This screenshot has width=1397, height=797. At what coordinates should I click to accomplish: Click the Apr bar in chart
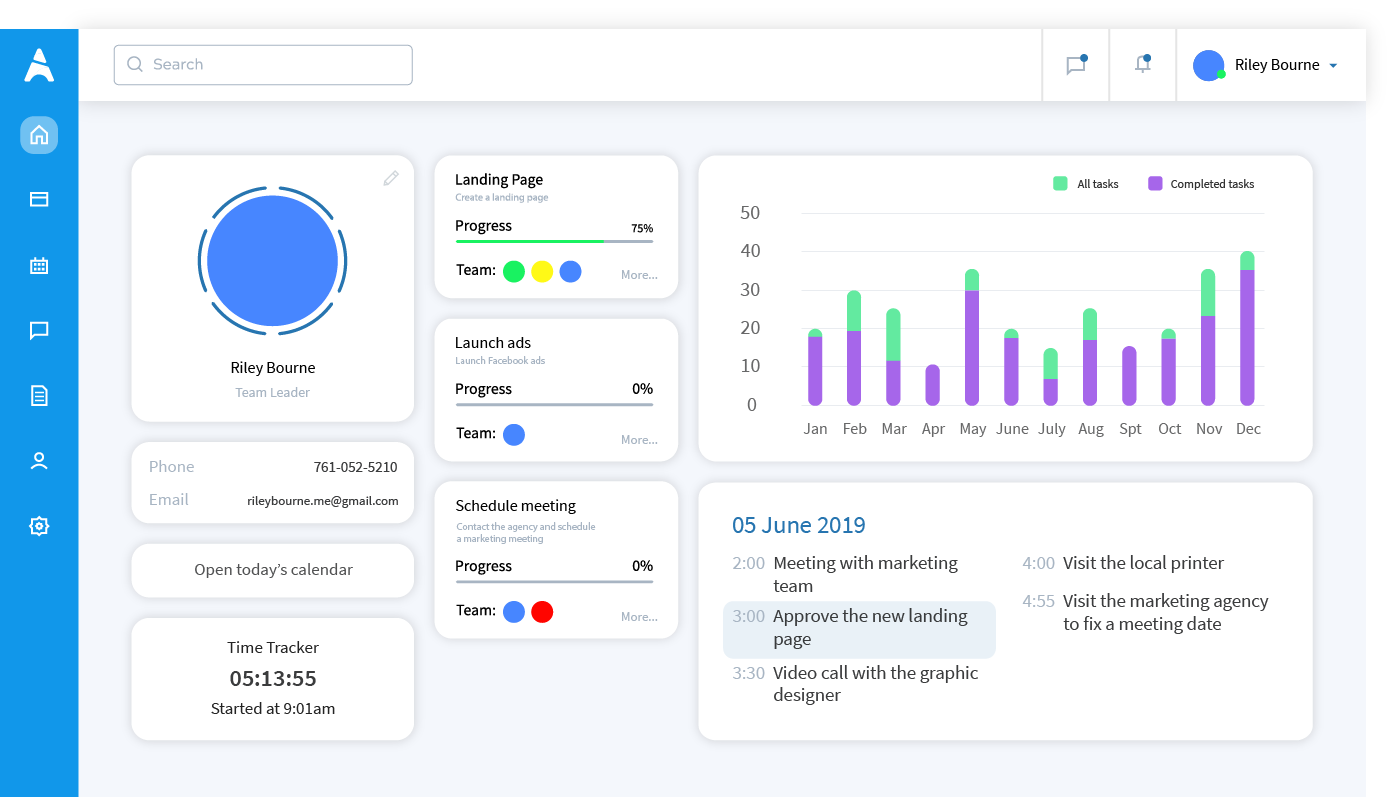(933, 385)
